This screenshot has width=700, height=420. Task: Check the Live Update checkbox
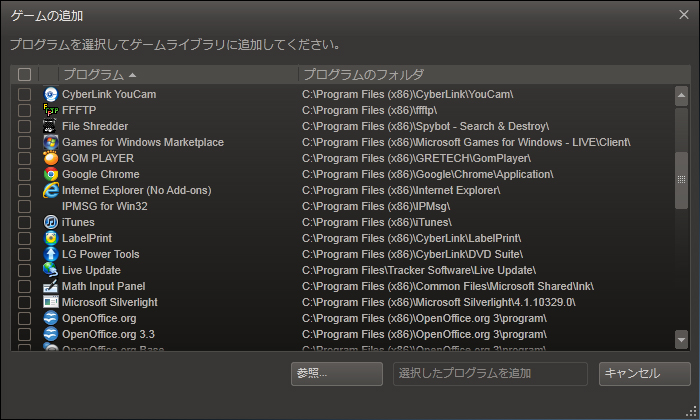(x=25, y=270)
